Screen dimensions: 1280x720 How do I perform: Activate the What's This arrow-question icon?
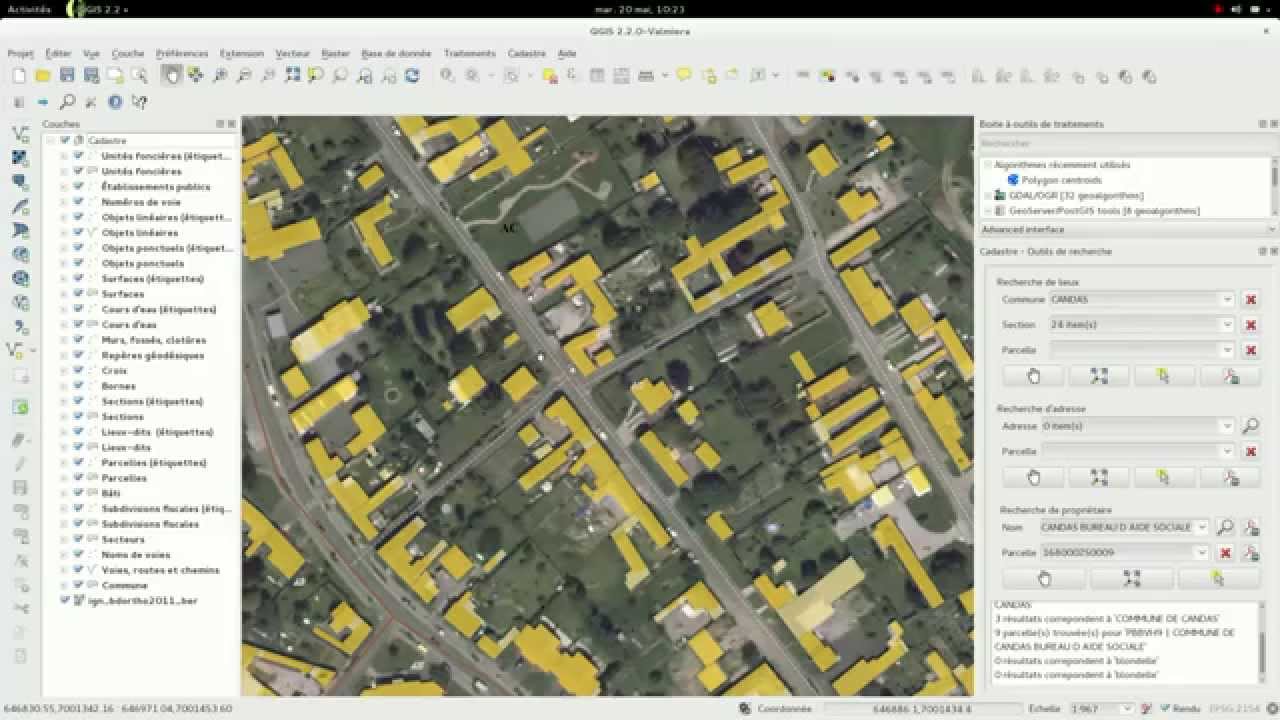[x=140, y=102]
